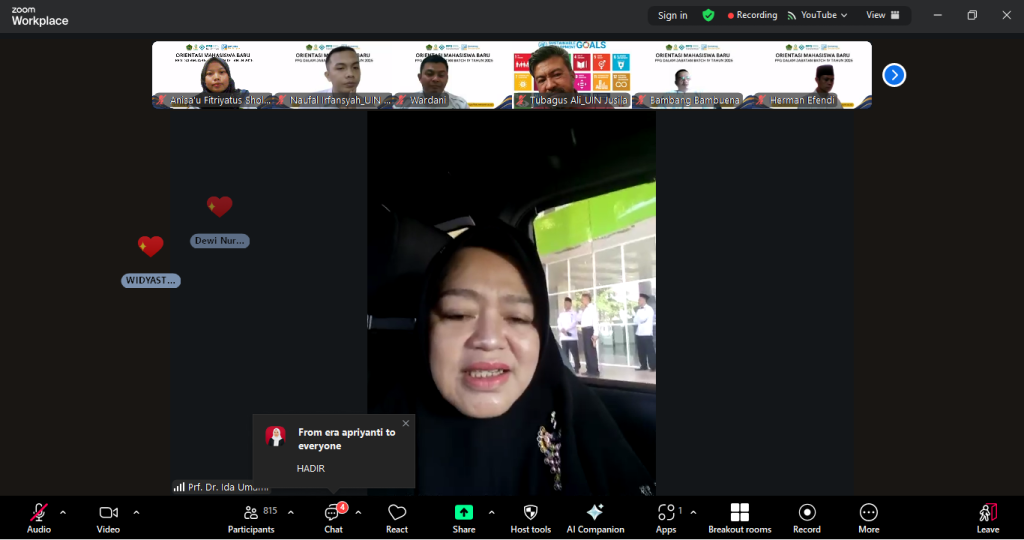
Task: Click the green Share screen icon
Action: click(x=464, y=512)
